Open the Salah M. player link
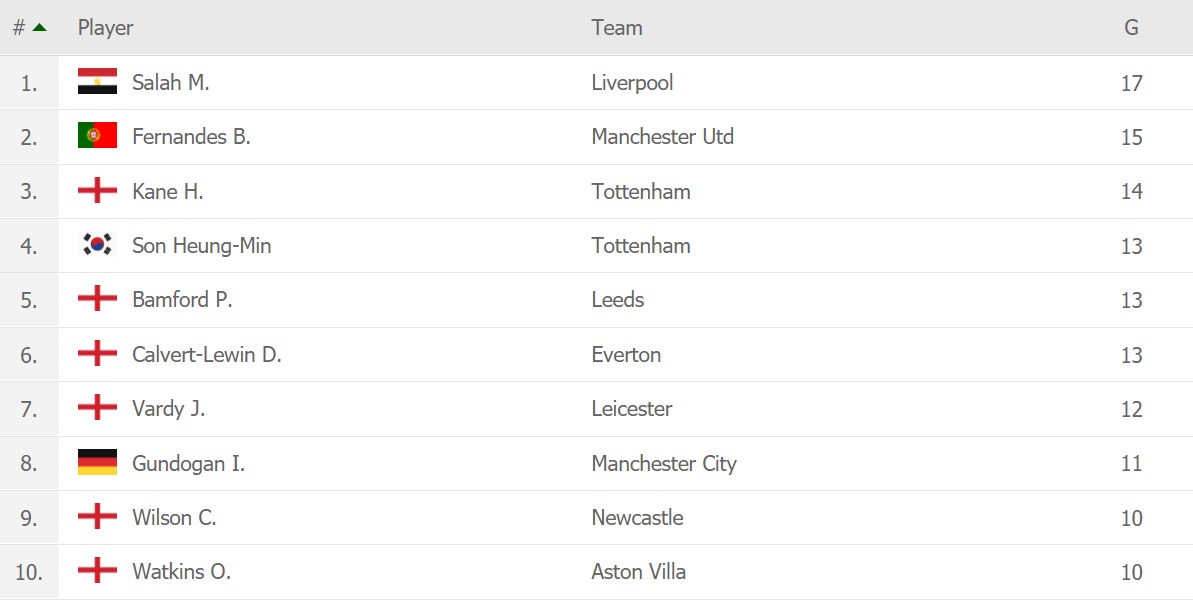This screenshot has width=1193, height=600. [170, 82]
